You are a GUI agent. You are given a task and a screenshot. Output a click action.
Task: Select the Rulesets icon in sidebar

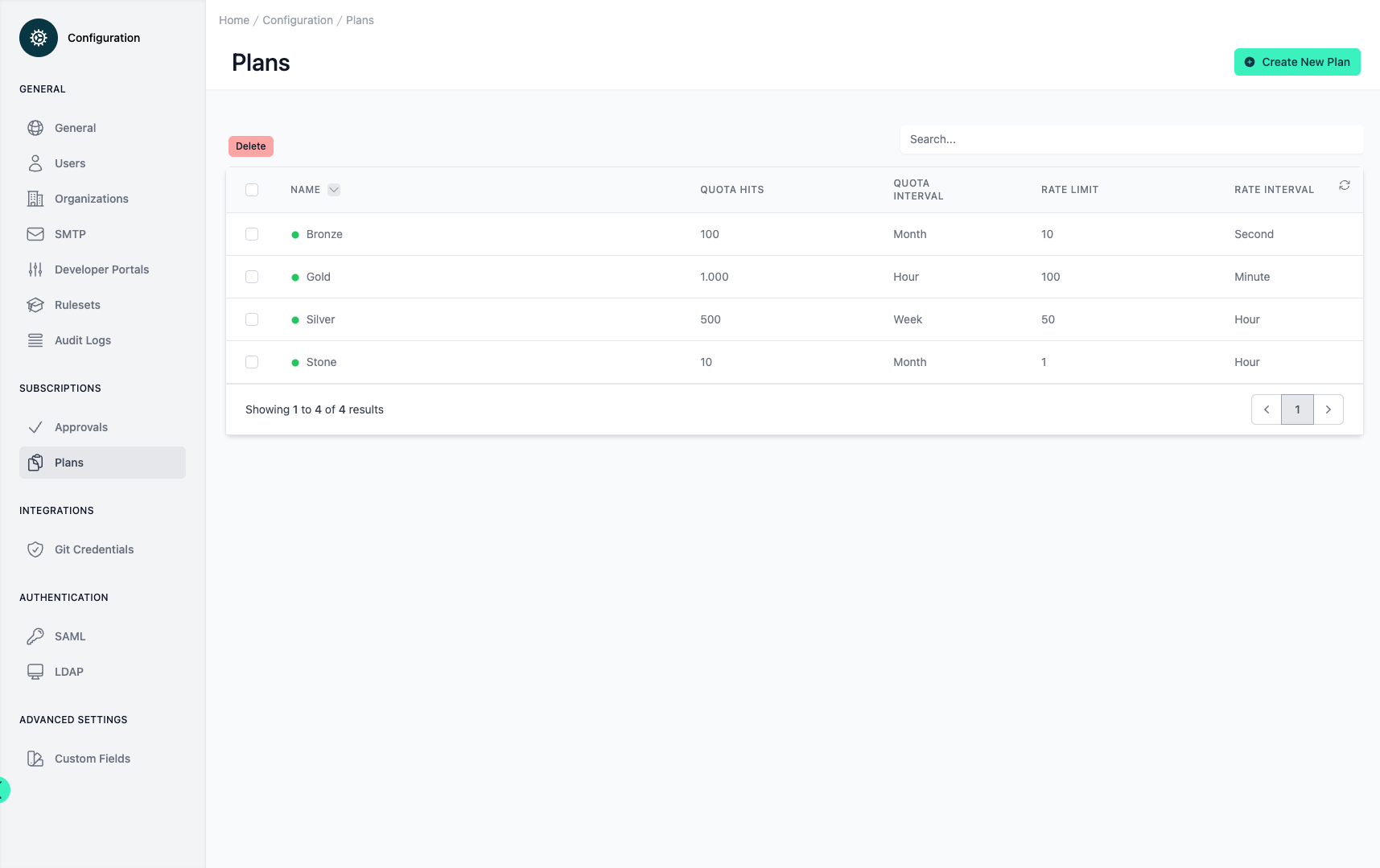click(35, 305)
